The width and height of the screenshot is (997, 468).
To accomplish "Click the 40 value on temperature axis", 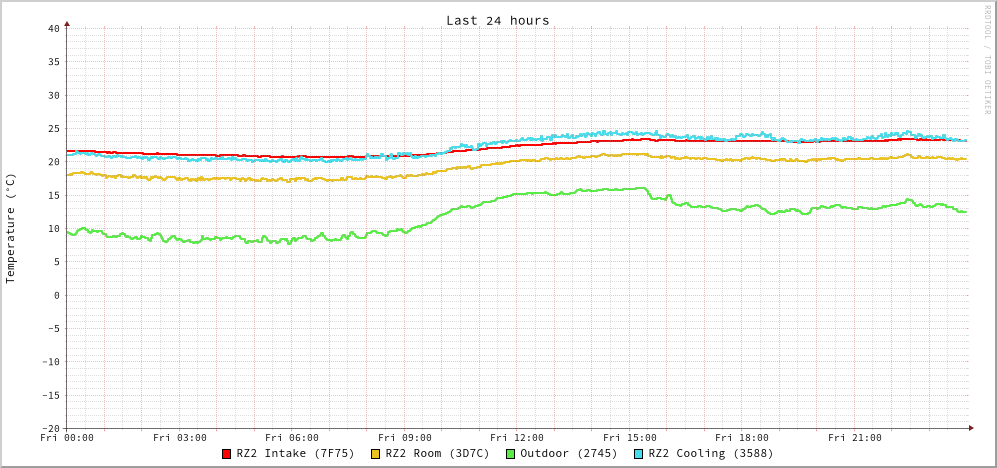I will point(54,28).
